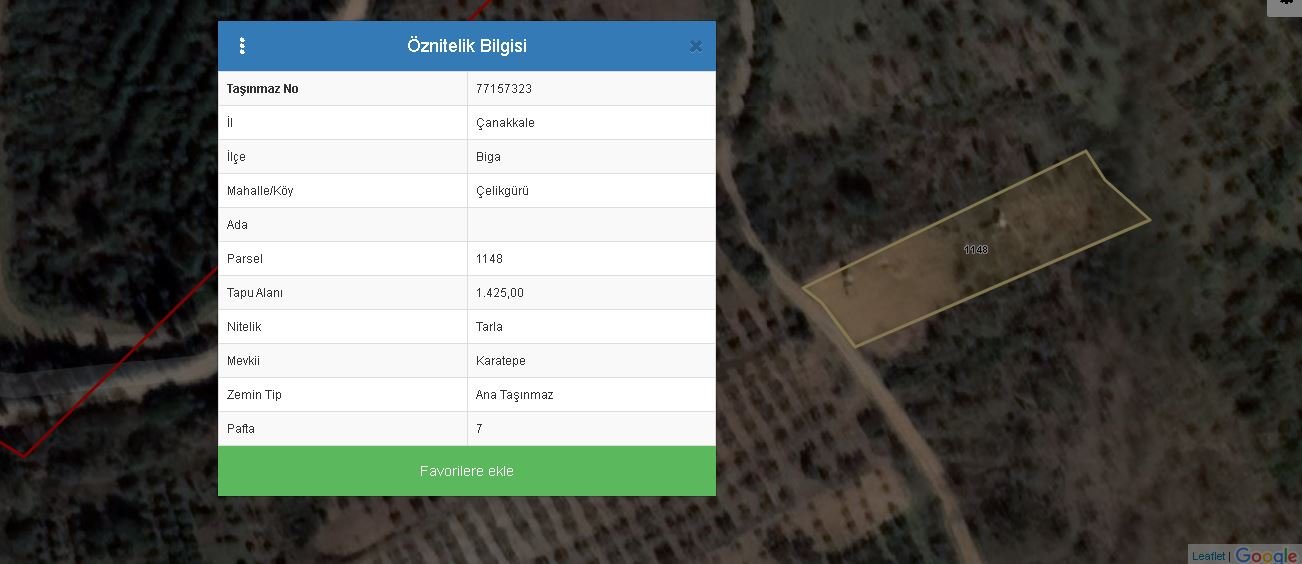Click the Tarla value in Nitelik row
This screenshot has height=564, width=1302.
click(489, 327)
